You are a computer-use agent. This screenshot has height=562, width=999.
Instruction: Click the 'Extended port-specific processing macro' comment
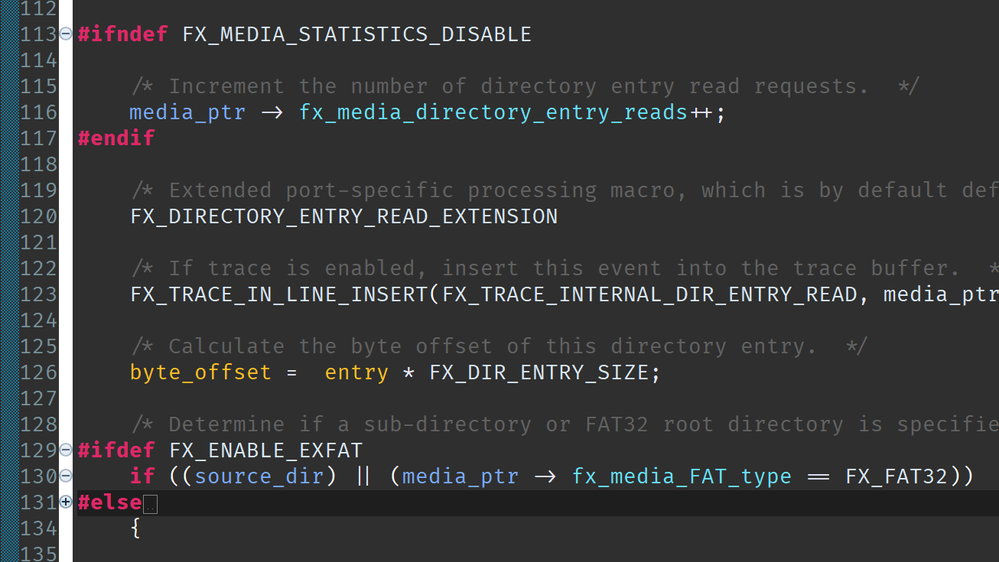tap(564, 190)
